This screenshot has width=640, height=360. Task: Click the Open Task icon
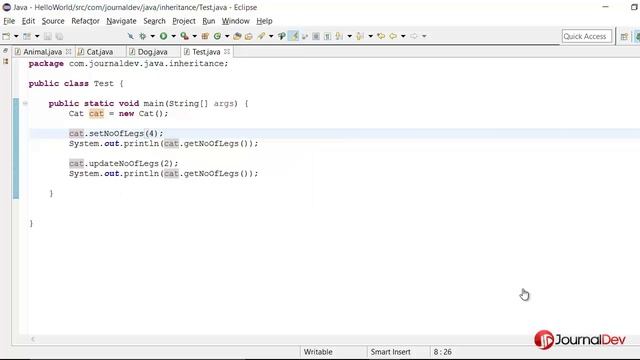[249, 36]
